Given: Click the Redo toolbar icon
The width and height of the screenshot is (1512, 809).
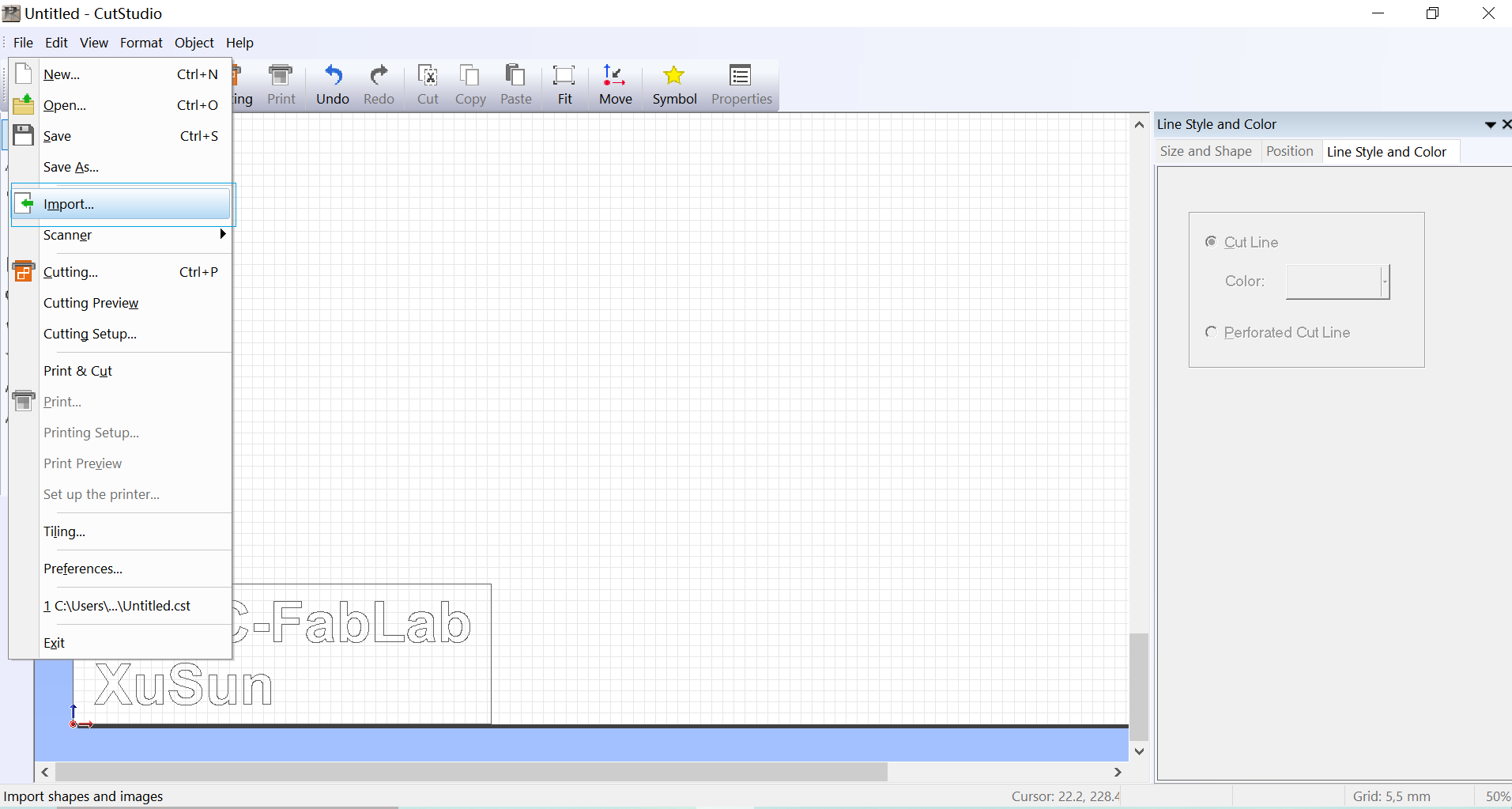Looking at the screenshot, I should click(x=379, y=85).
